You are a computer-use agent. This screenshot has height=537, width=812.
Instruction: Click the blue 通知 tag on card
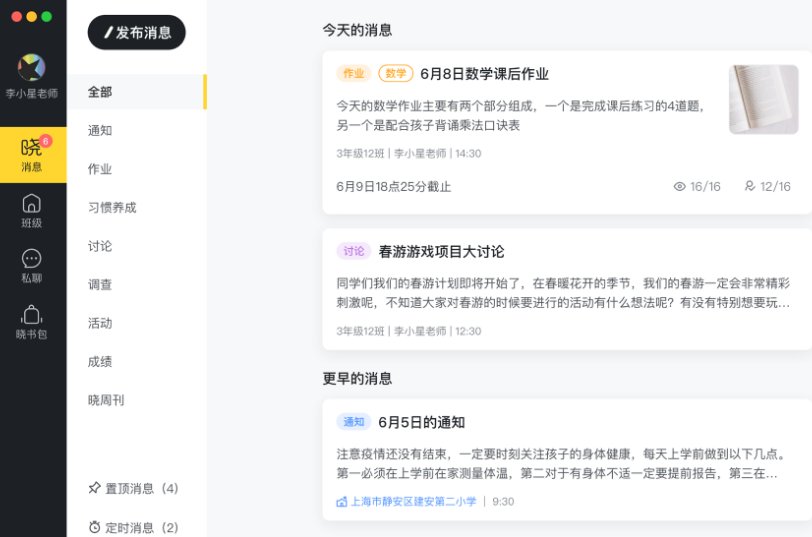[354, 422]
